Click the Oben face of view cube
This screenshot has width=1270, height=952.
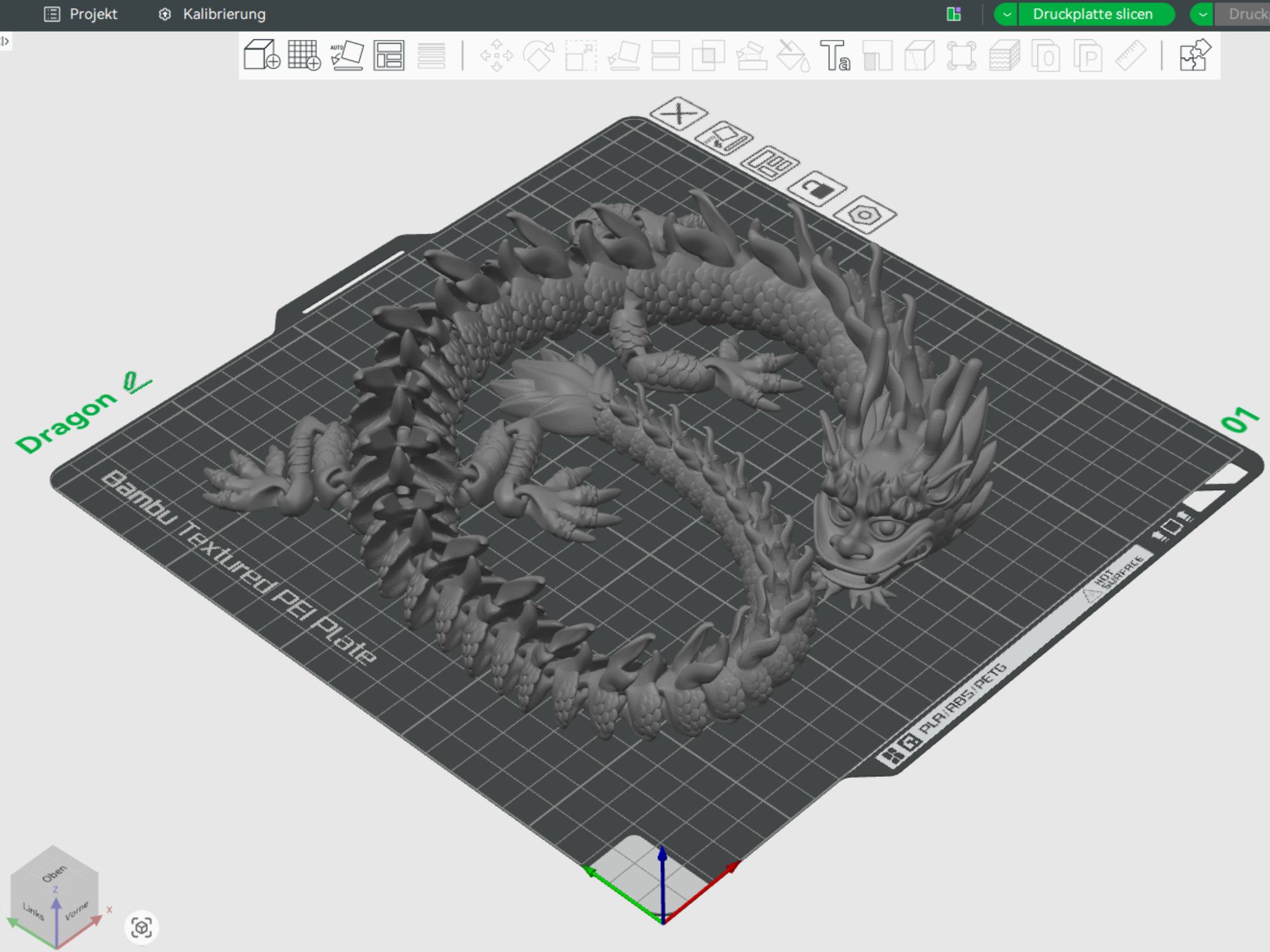click(54, 873)
